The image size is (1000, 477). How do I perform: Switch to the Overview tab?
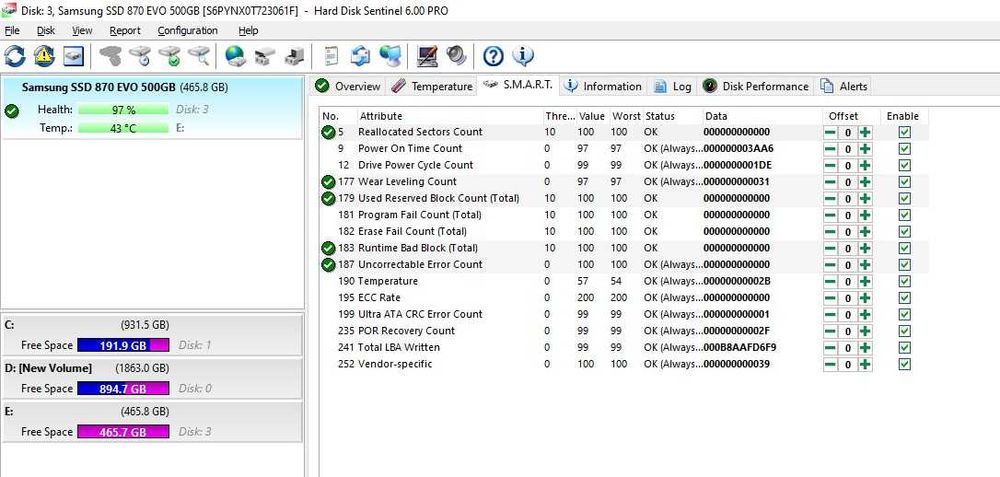click(348, 86)
